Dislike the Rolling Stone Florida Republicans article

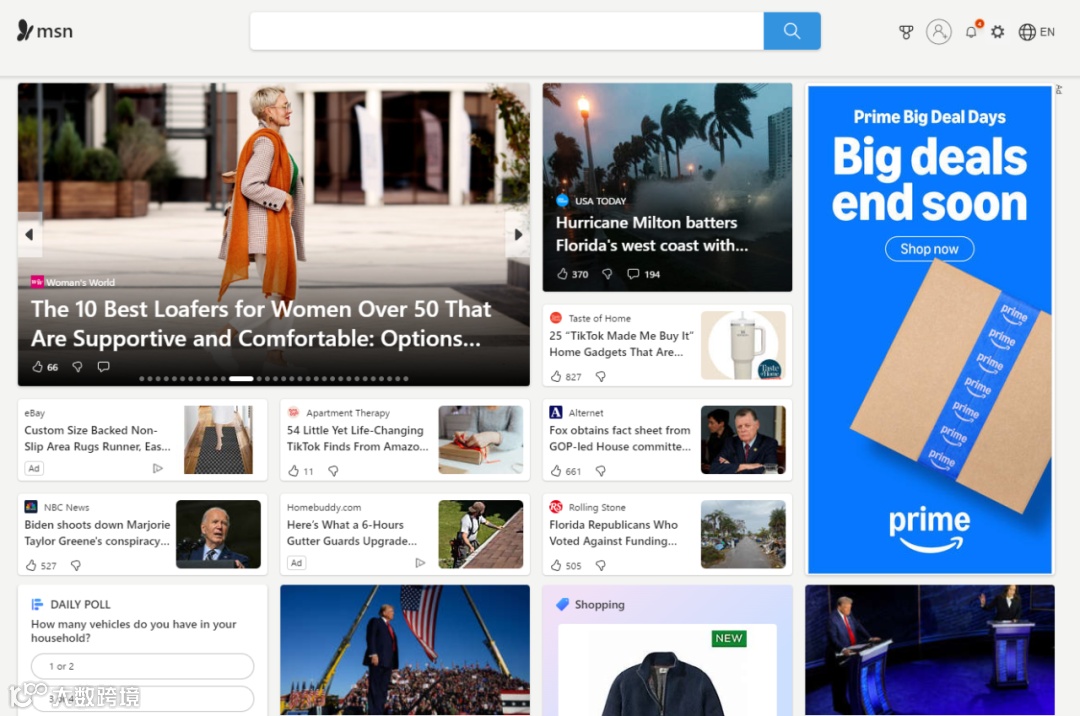601,565
